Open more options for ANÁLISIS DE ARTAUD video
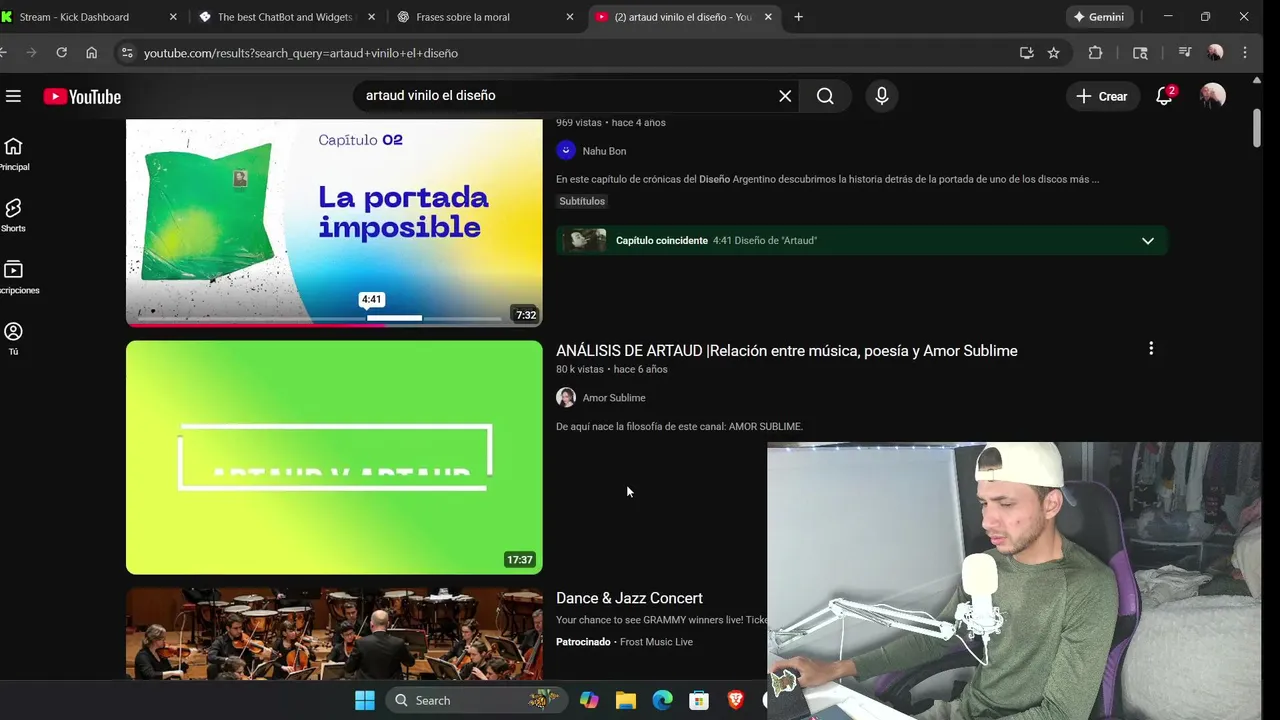 point(1151,349)
